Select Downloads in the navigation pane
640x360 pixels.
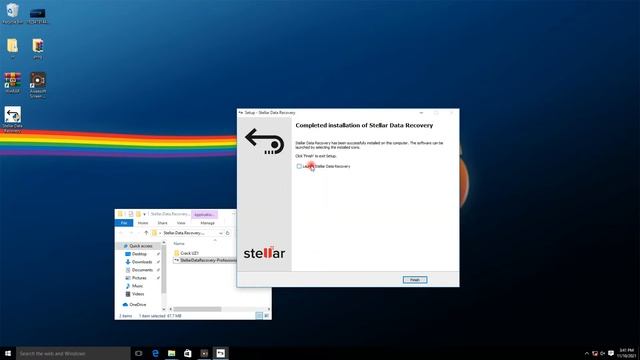pos(142,262)
